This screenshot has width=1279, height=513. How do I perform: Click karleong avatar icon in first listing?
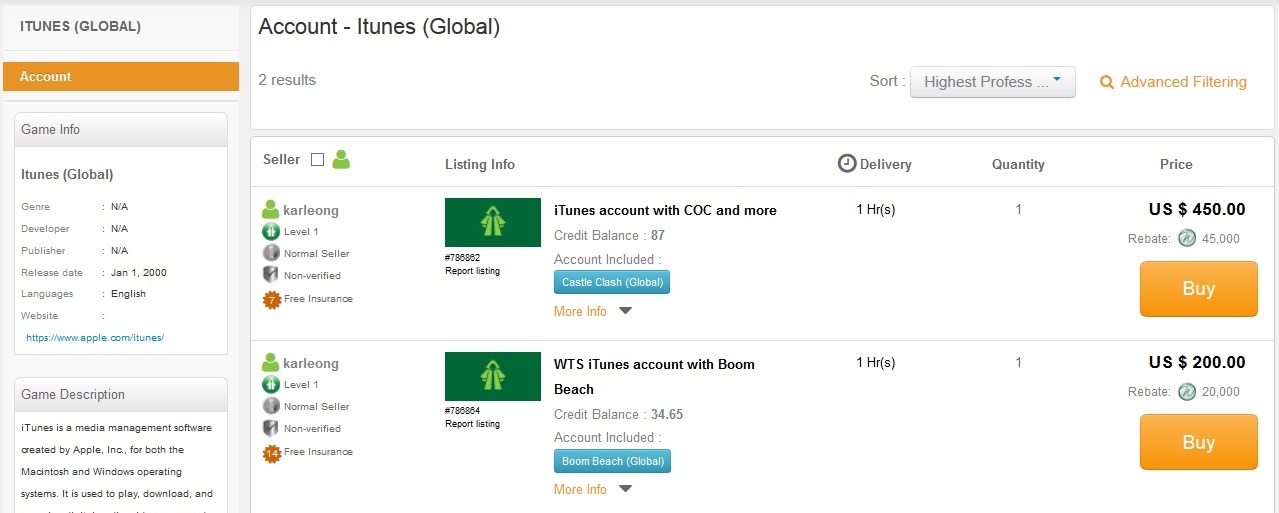click(270, 210)
